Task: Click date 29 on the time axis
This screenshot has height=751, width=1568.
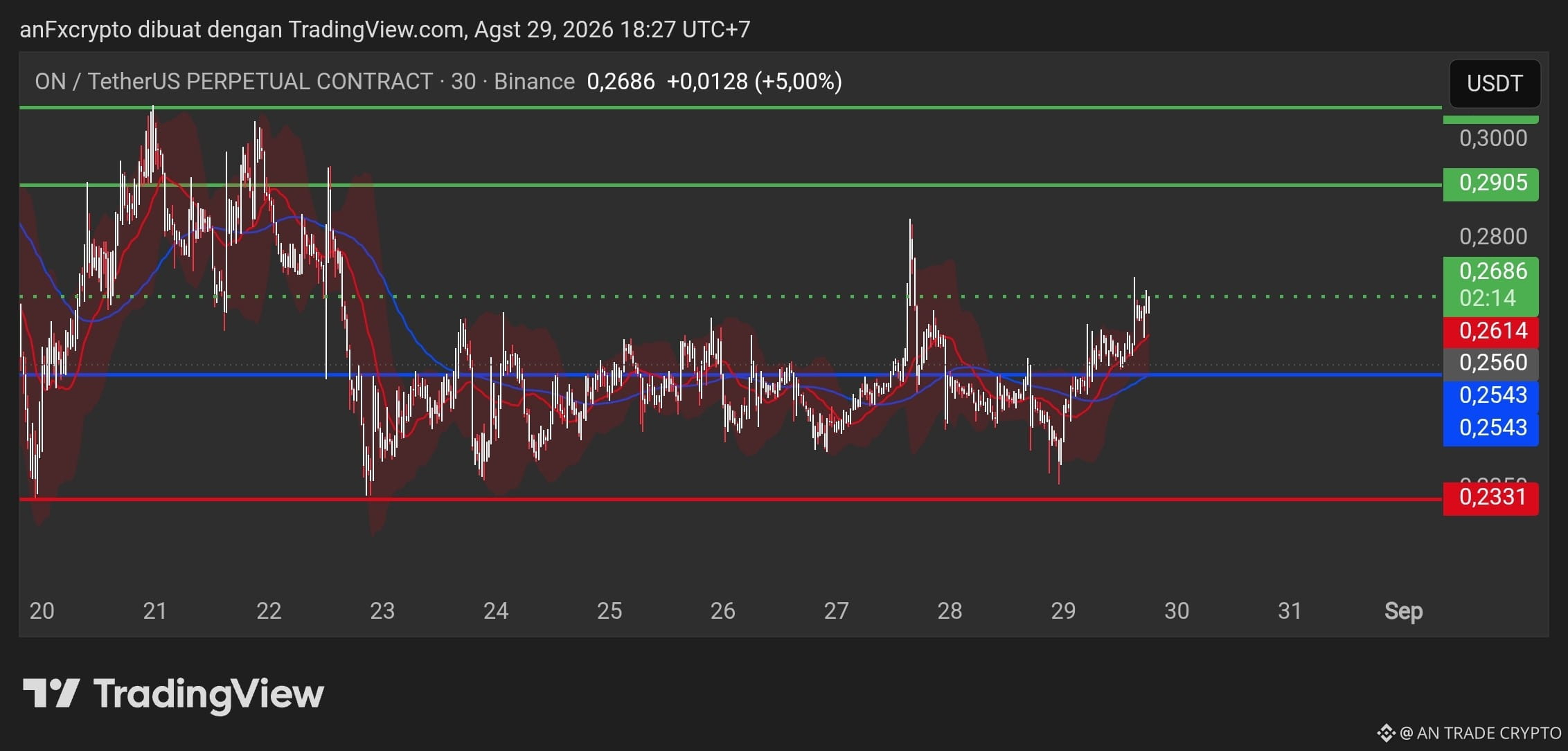Action: pyautogui.click(x=1063, y=611)
